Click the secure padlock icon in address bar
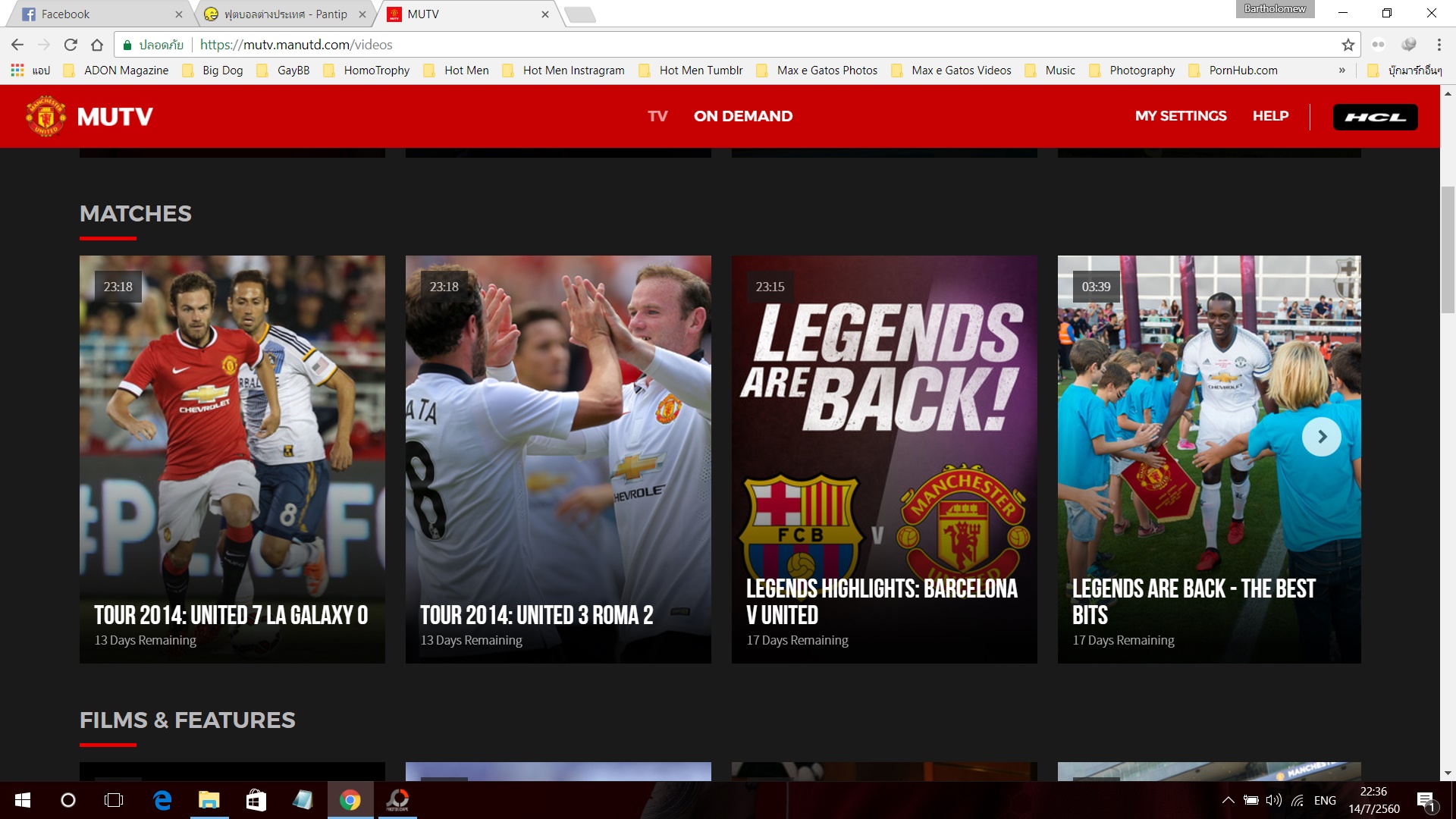This screenshot has width=1456, height=819. [127, 45]
